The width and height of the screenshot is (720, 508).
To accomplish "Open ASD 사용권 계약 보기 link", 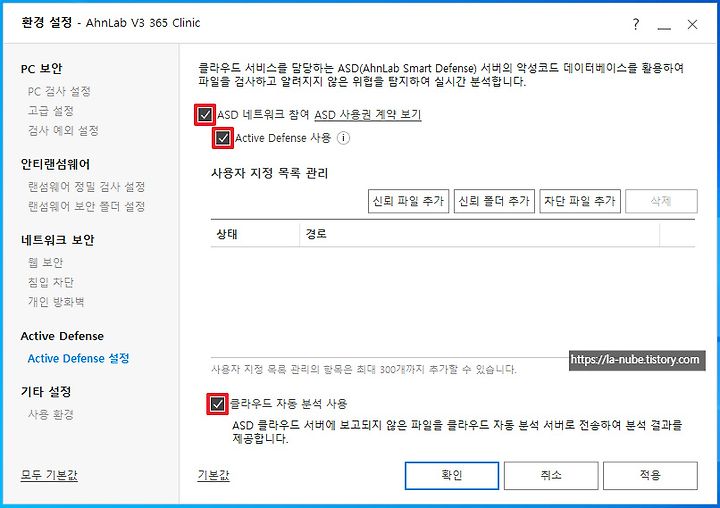I will (367, 114).
